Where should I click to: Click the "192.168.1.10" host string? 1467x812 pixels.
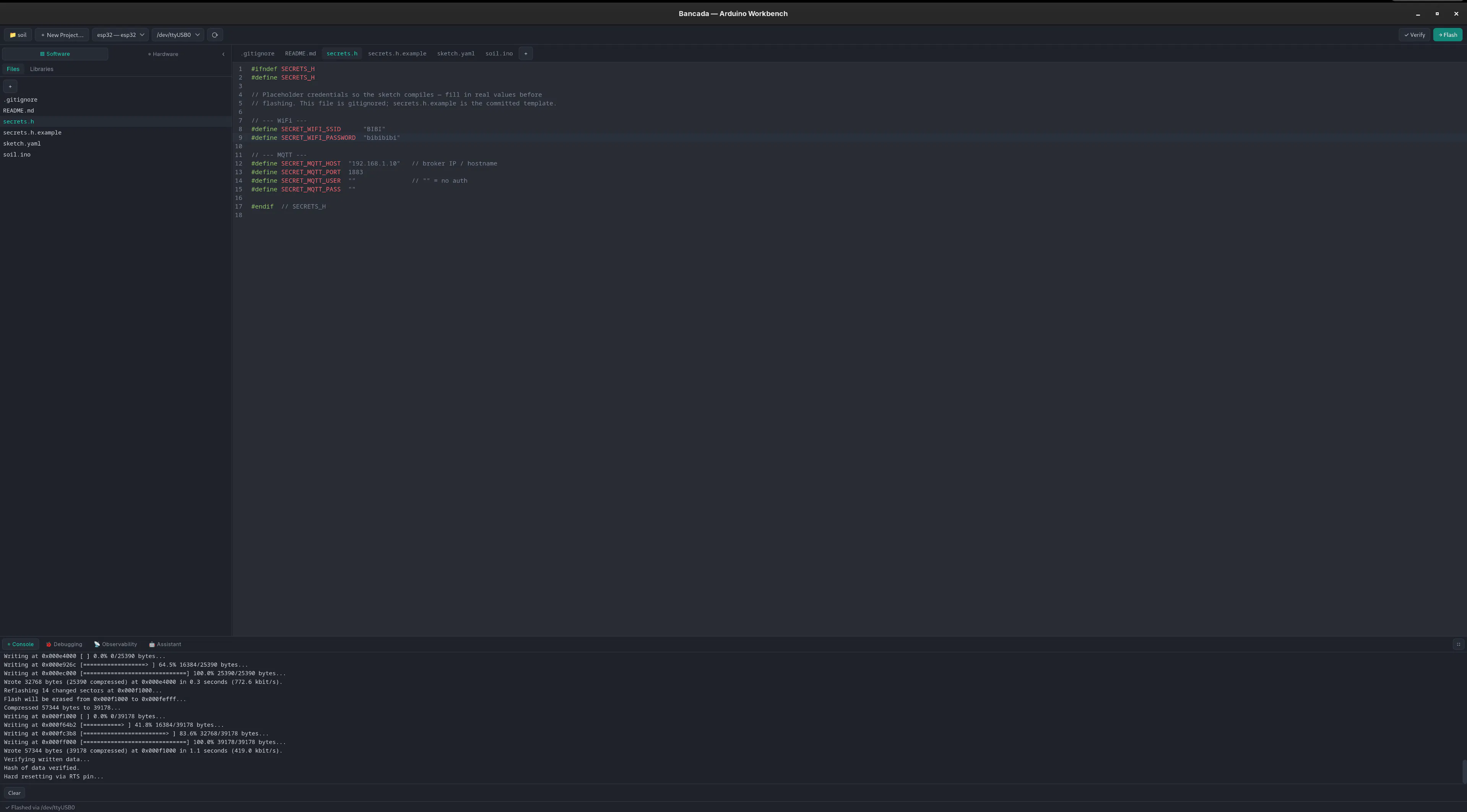tap(374, 163)
